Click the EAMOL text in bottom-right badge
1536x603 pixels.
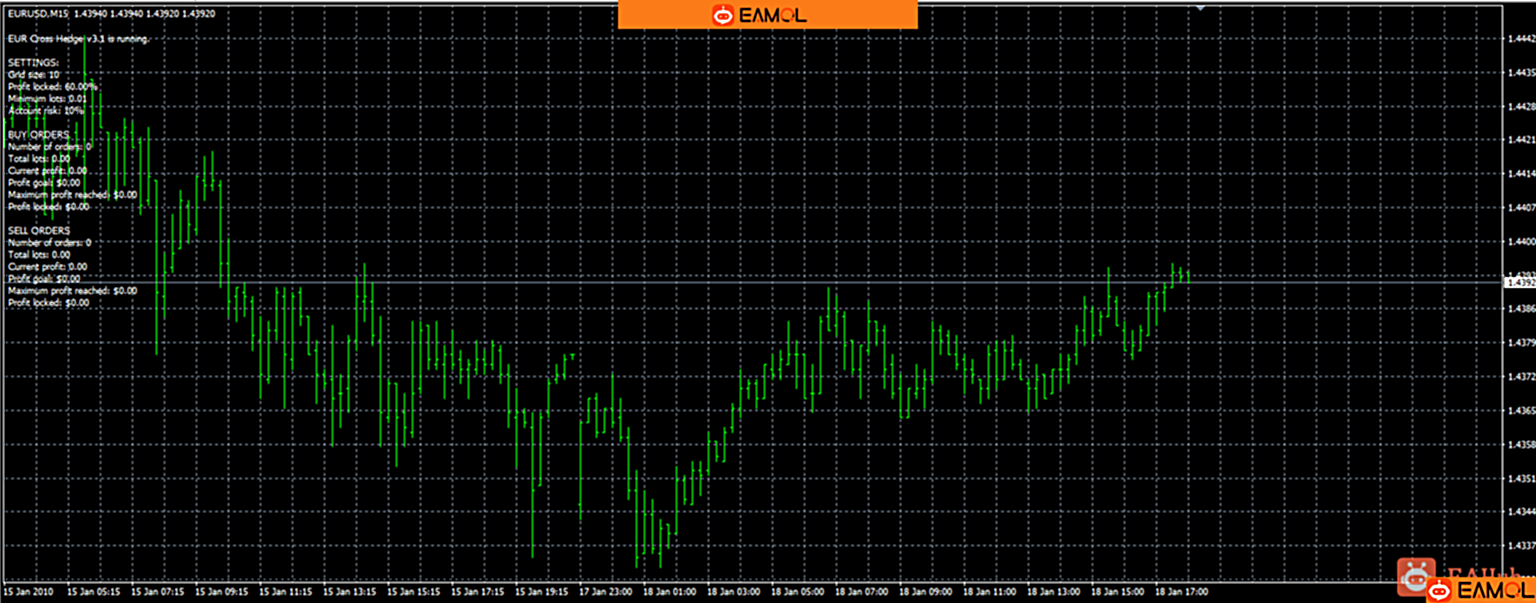(x=1493, y=591)
